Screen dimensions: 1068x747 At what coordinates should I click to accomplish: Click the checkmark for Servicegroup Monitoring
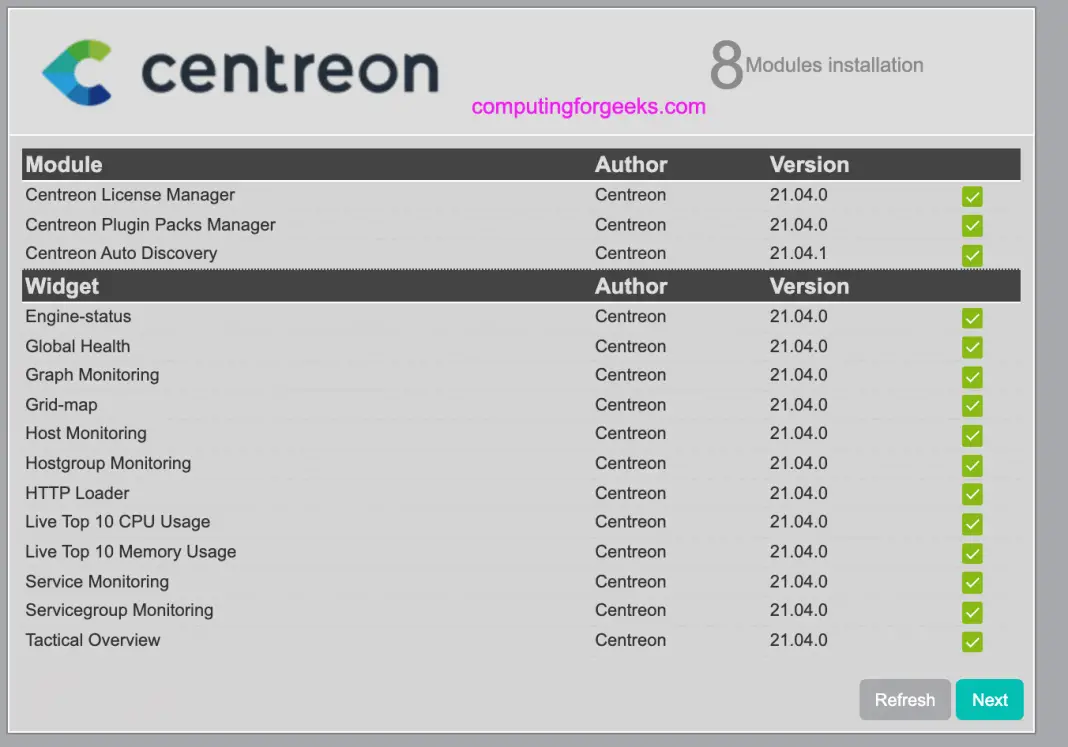pyautogui.click(x=972, y=611)
